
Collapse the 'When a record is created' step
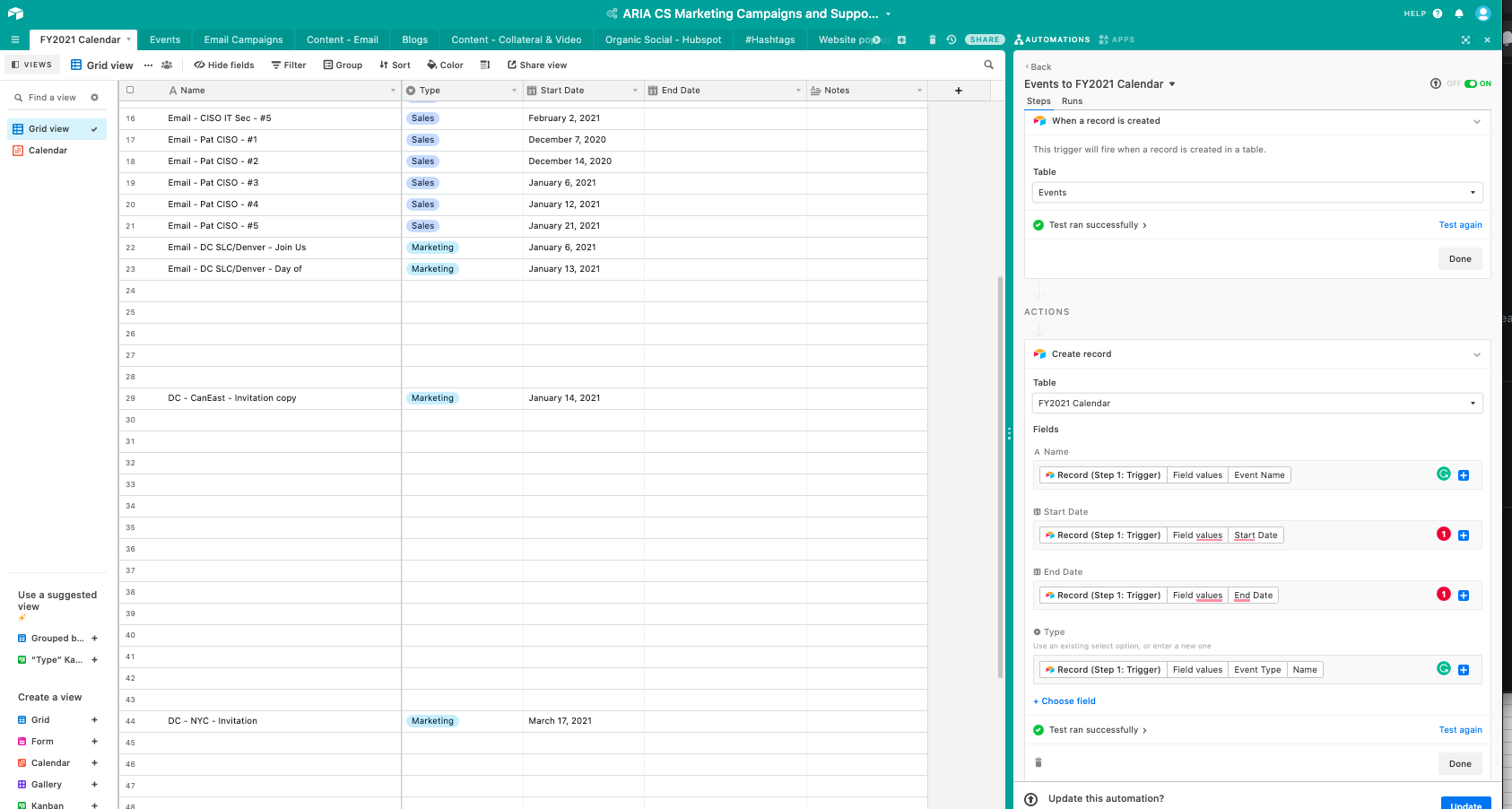(x=1476, y=121)
